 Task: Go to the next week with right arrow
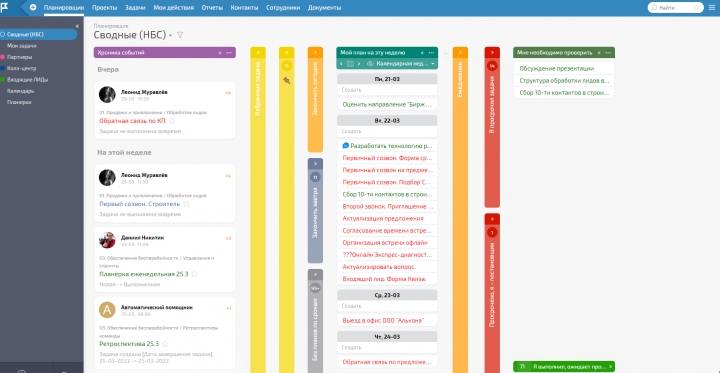point(359,63)
